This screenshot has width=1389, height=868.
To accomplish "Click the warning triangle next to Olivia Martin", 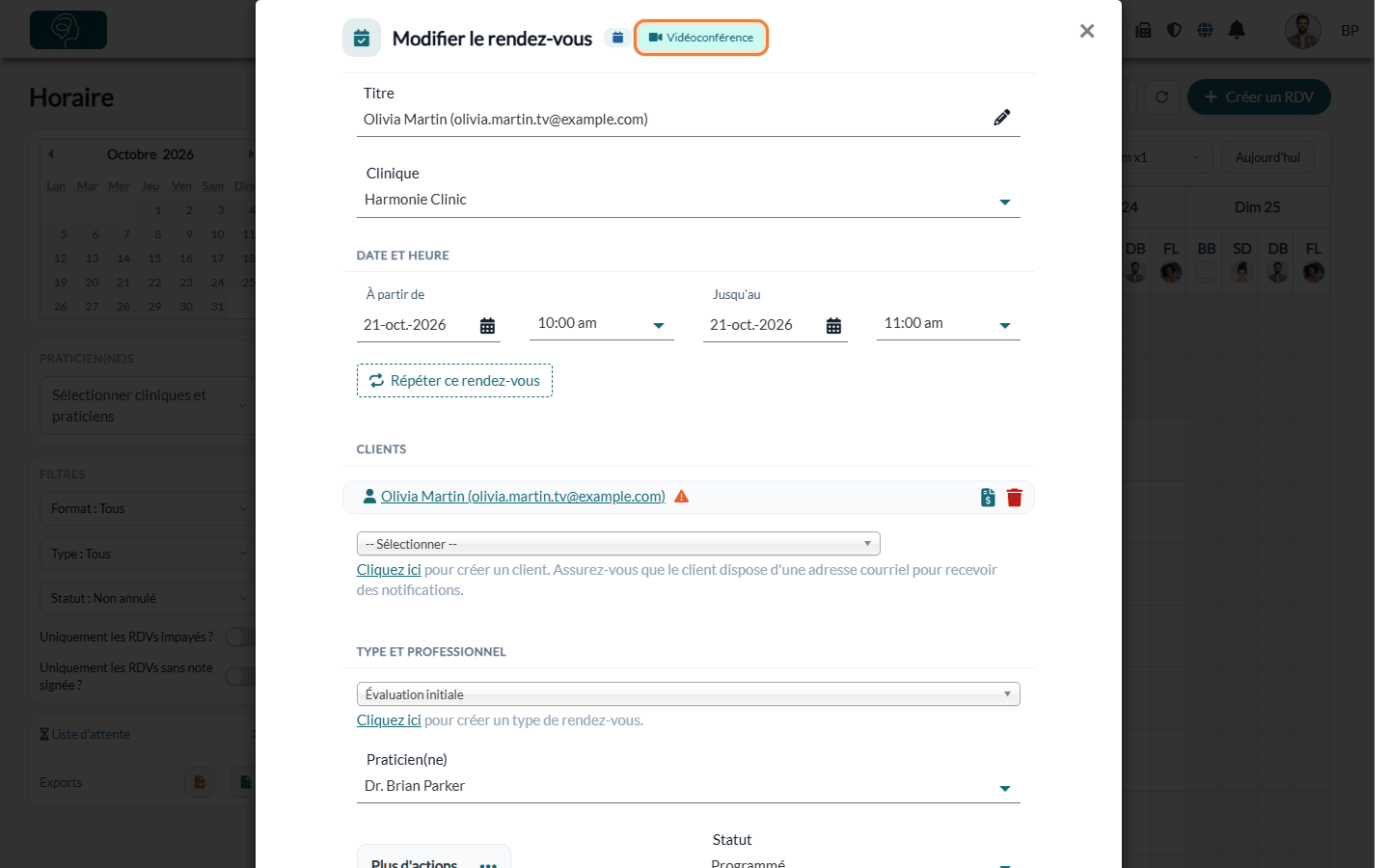I will pyautogui.click(x=682, y=497).
